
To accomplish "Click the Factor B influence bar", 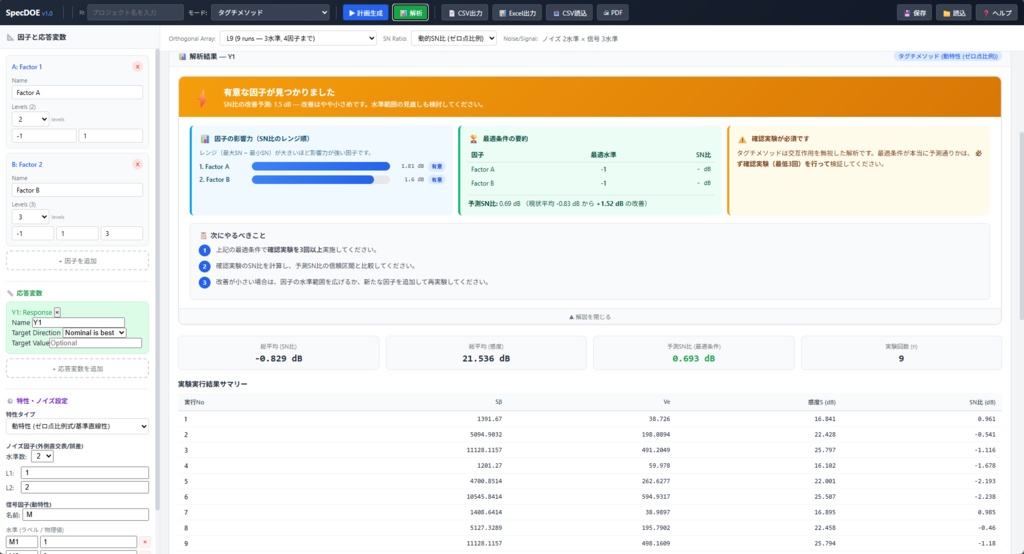I will (x=313, y=180).
